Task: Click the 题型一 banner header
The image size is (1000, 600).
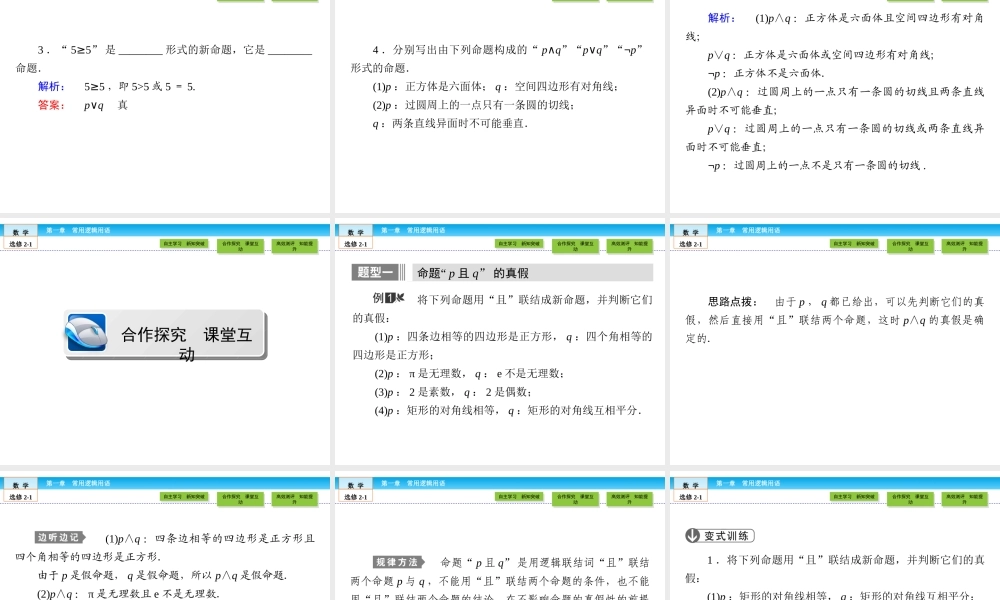Action: [x=374, y=271]
